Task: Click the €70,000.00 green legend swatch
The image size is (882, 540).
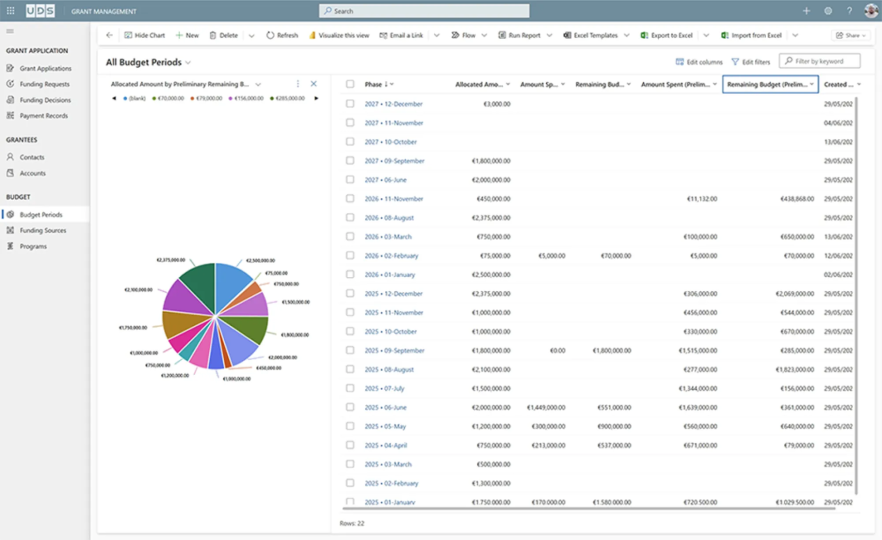Action: 154,98
